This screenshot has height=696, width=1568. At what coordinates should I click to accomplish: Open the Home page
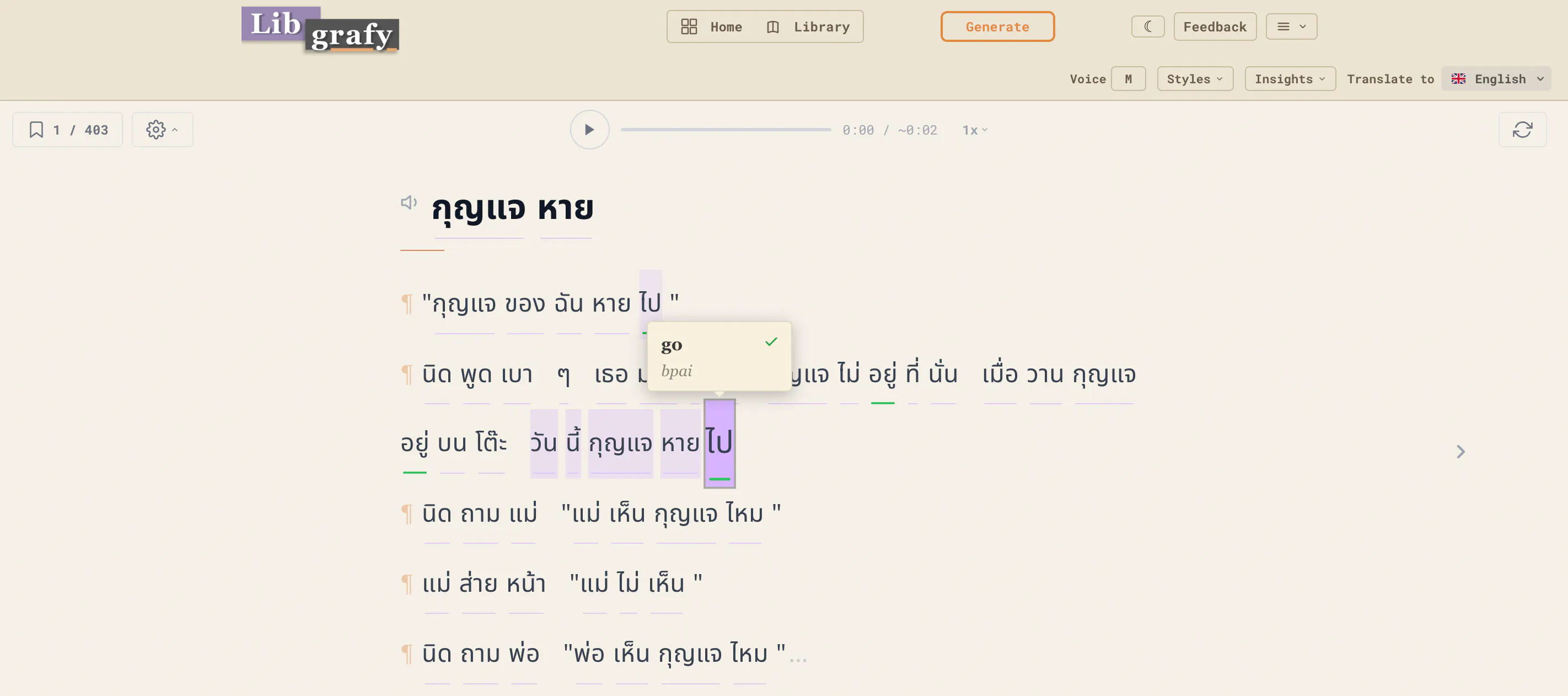pos(711,27)
